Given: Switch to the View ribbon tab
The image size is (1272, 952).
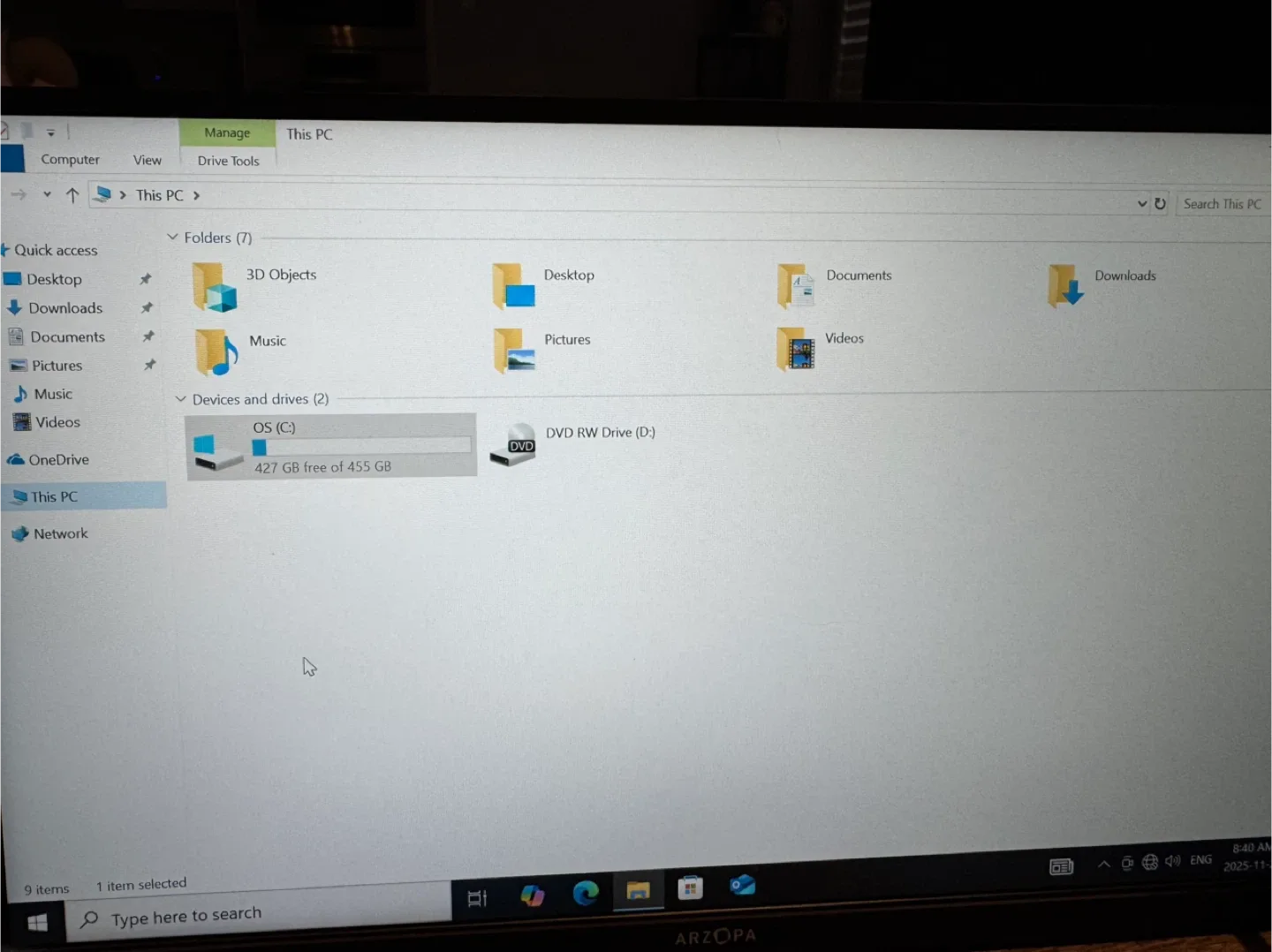Looking at the screenshot, I should [147, 160].
